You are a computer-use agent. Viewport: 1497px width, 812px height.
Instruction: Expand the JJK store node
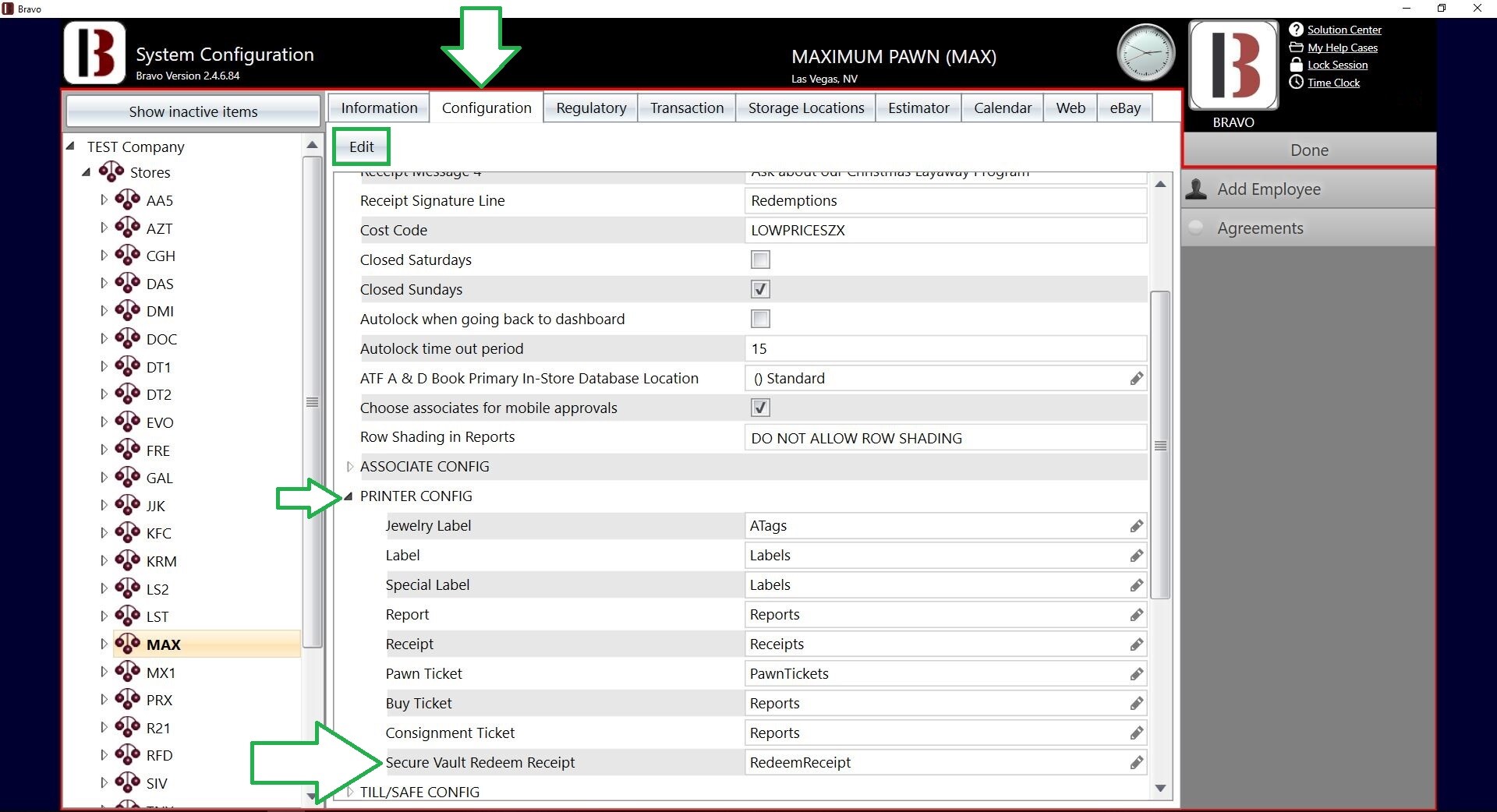coord(104,505)
